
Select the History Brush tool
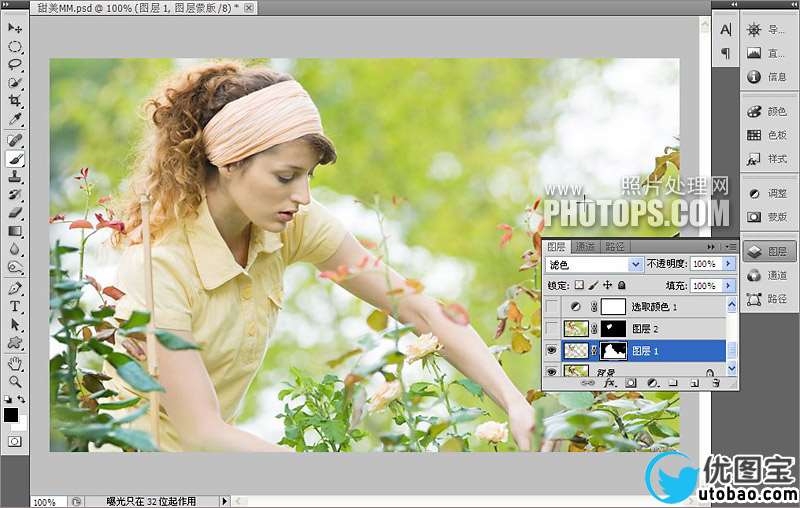[15, 195]
